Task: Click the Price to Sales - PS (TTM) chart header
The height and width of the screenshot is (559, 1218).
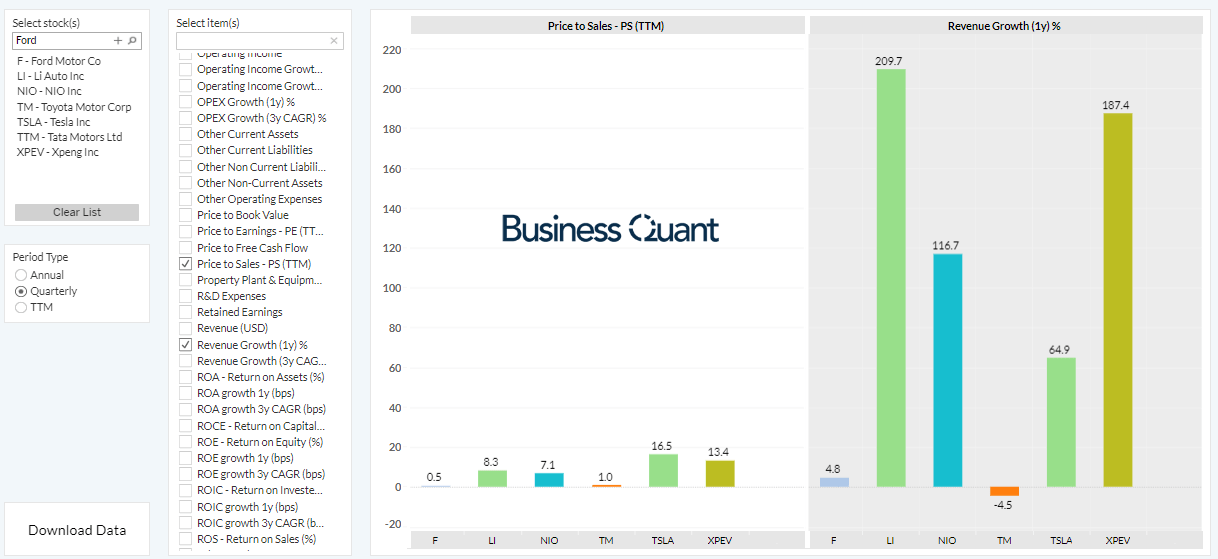Action: 607,26
